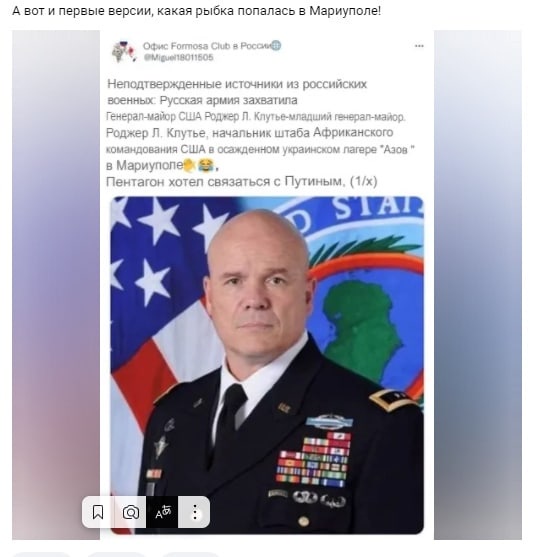This screenshot has width=533, height=557.
Task: Open the Formosa Club account avatar
Action: (123, 52)
